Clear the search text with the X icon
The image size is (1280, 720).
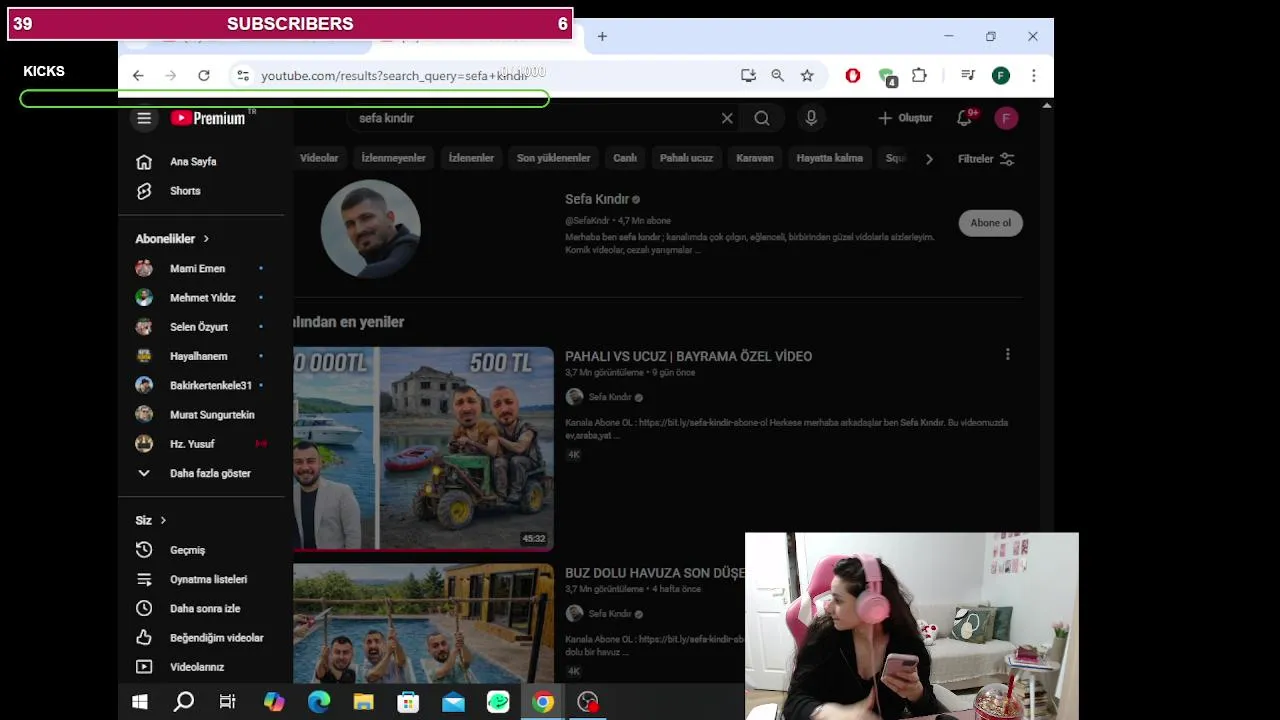727,118
